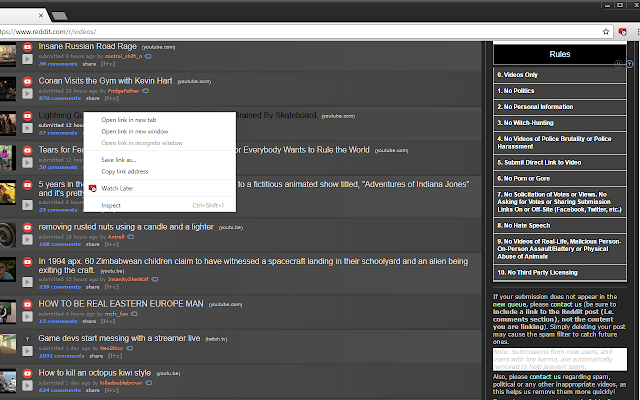Screen dimensions: 640x400
Task: Click the [l+c] link under Conan post
Action: (111, 98)
